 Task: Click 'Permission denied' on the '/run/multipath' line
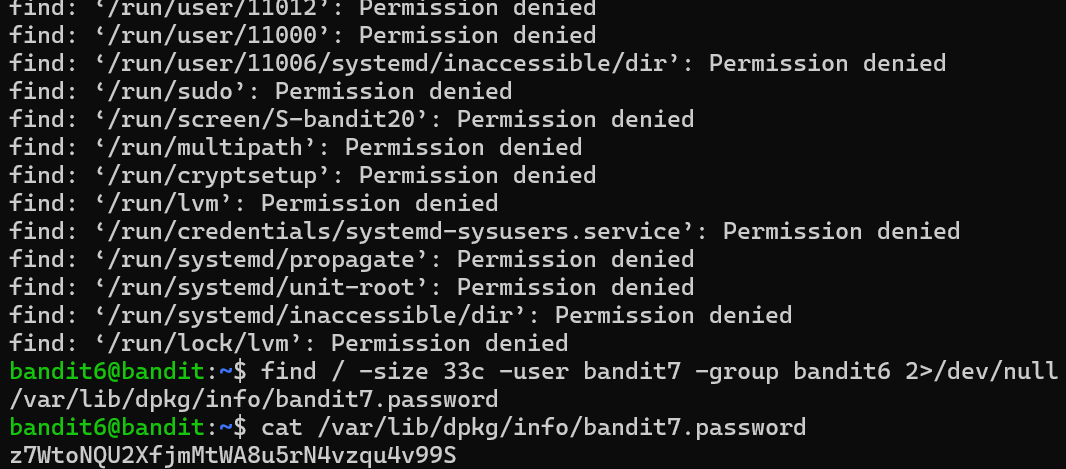click(462, 148)
